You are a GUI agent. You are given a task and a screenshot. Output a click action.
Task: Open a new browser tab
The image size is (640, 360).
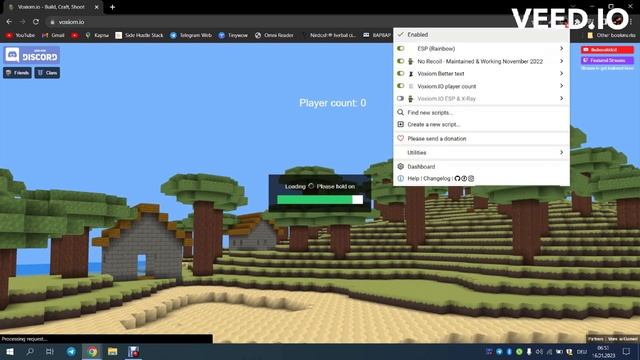pos(112,7)
